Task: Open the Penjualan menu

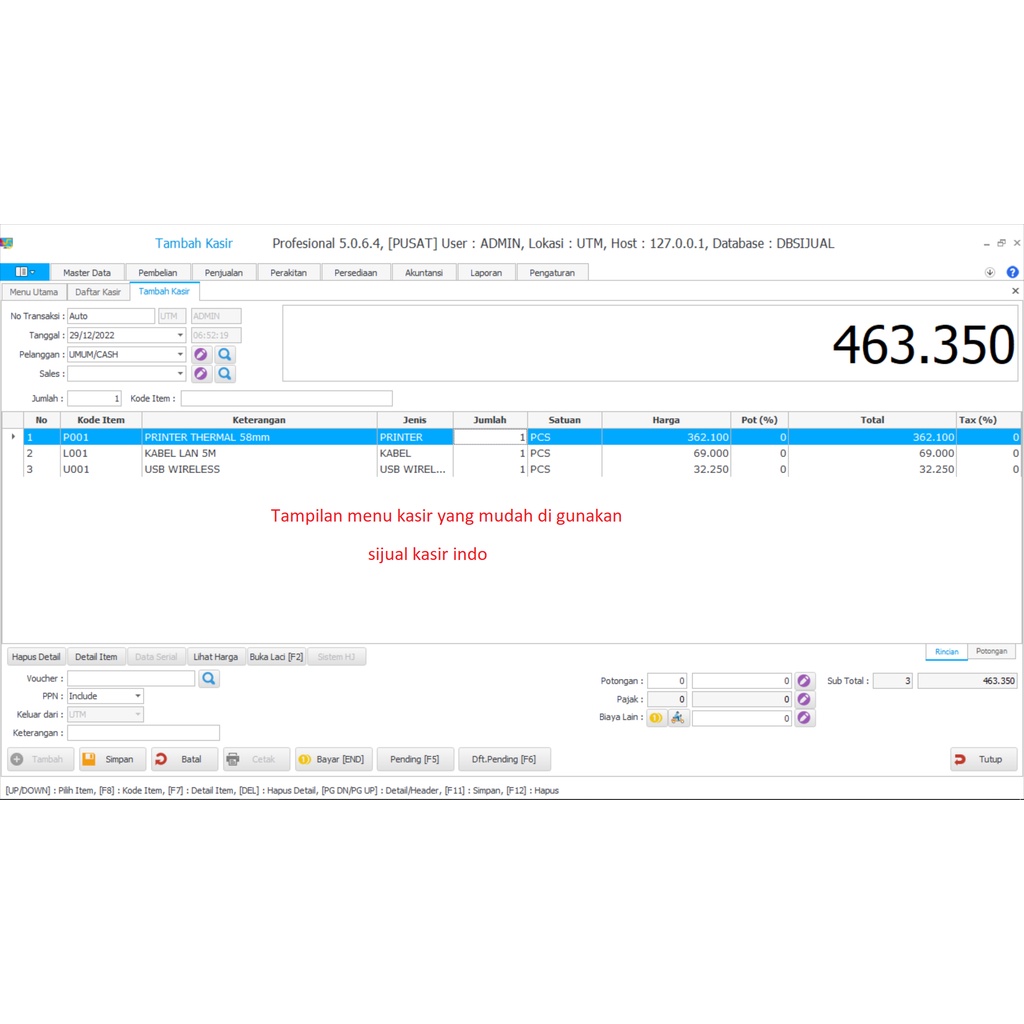Action: pyautogui.click(x=224, y=272)
